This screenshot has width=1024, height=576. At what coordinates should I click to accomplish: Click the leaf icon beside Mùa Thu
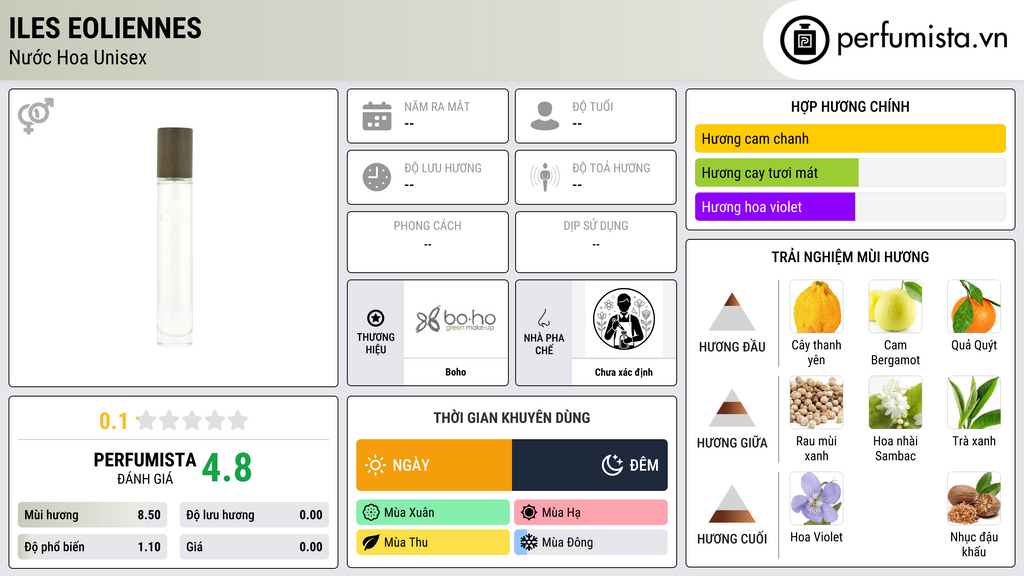tap(371, 542)
